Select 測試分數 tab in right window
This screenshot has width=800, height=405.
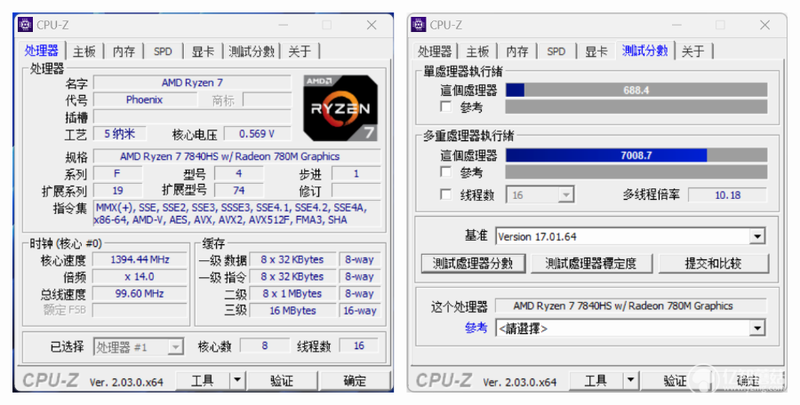[x=645, y=50]
